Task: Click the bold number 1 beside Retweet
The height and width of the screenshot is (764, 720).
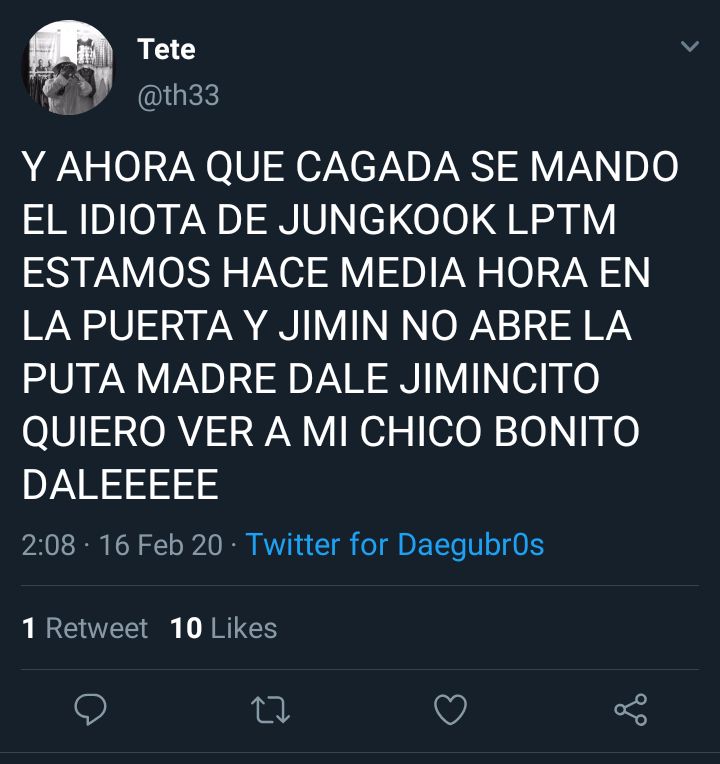Action: pyautogui.click(x=29, y=628)
